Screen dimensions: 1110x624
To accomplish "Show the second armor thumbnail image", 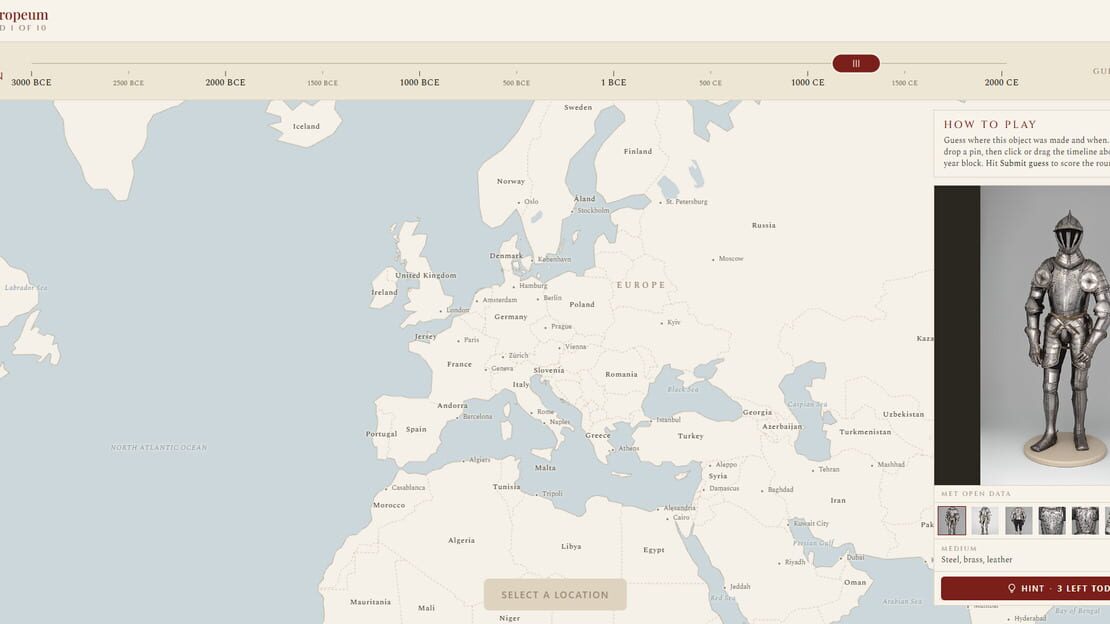I will (x=985, y=520).
